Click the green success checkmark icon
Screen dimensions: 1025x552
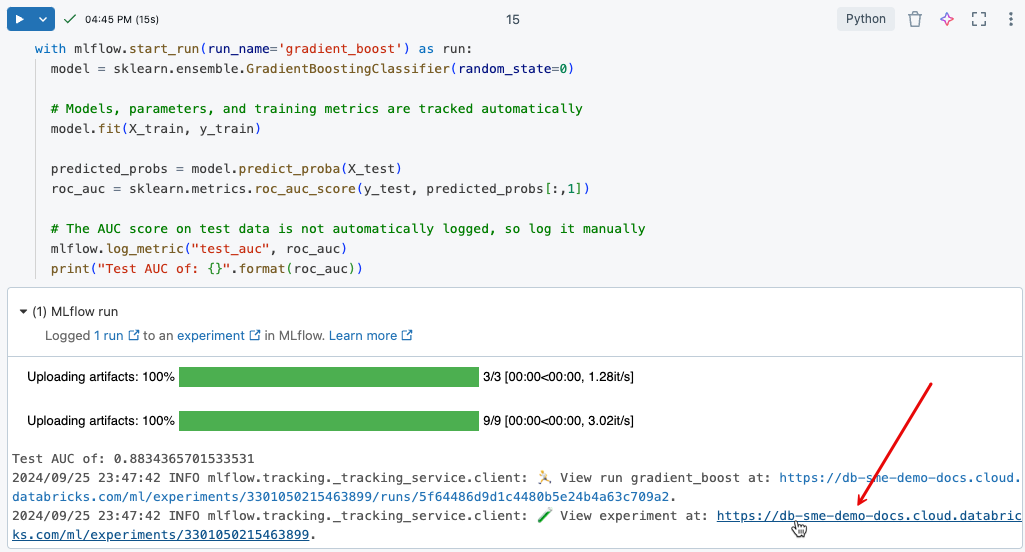[x=69, y=19]
